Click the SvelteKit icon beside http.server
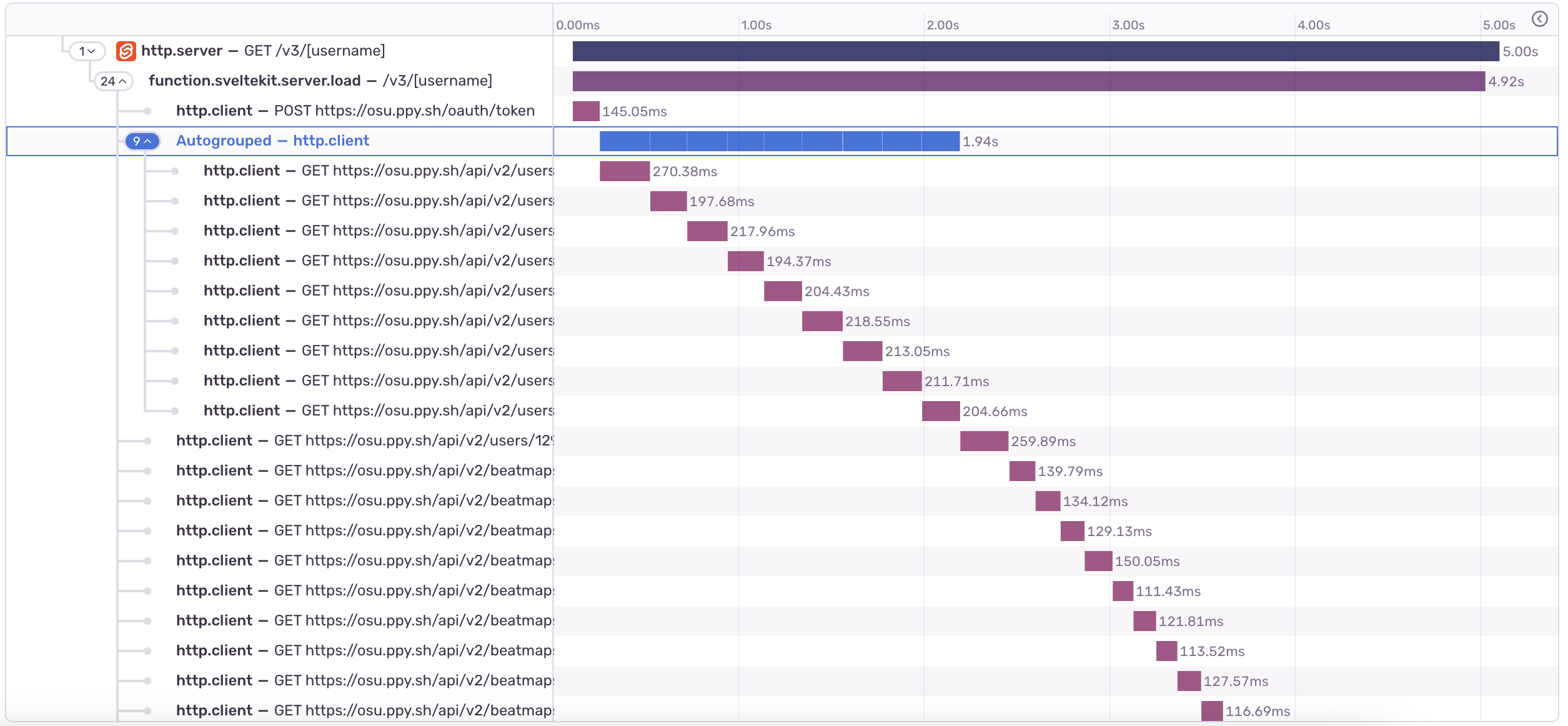The width and height of the screenshot is (1568, 726). [x=126, y=51]
